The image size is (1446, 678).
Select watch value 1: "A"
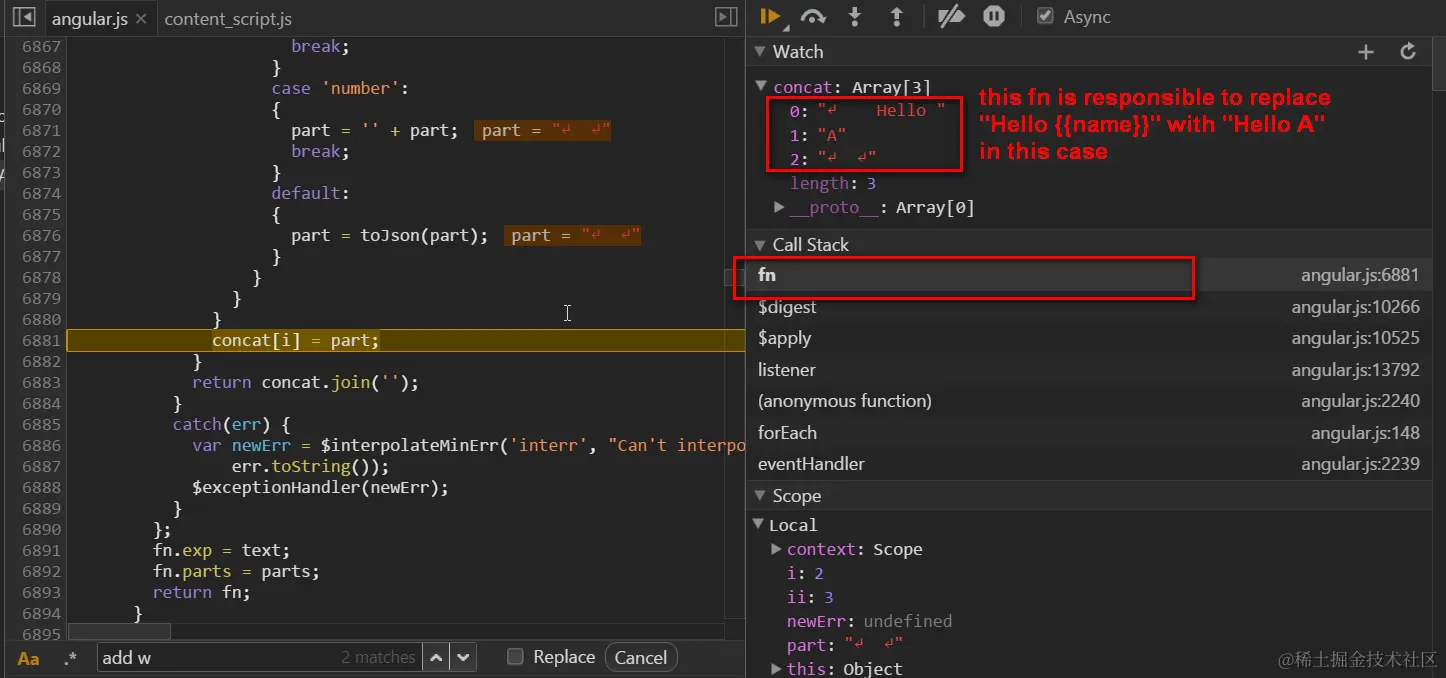tap(817, 135)
